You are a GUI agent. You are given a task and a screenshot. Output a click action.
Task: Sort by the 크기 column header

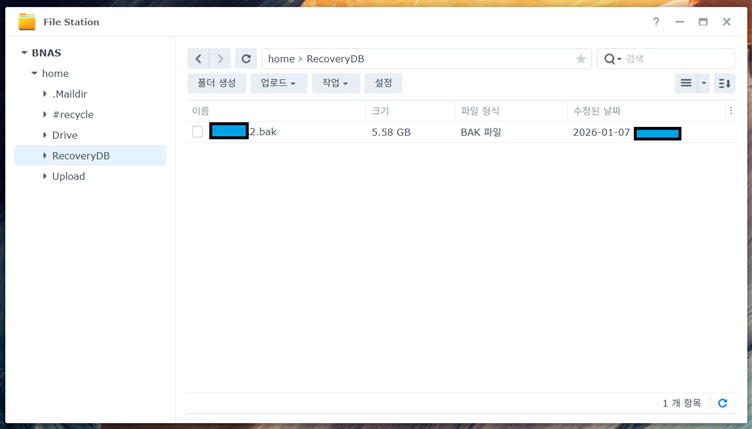(x=410, y=111)
